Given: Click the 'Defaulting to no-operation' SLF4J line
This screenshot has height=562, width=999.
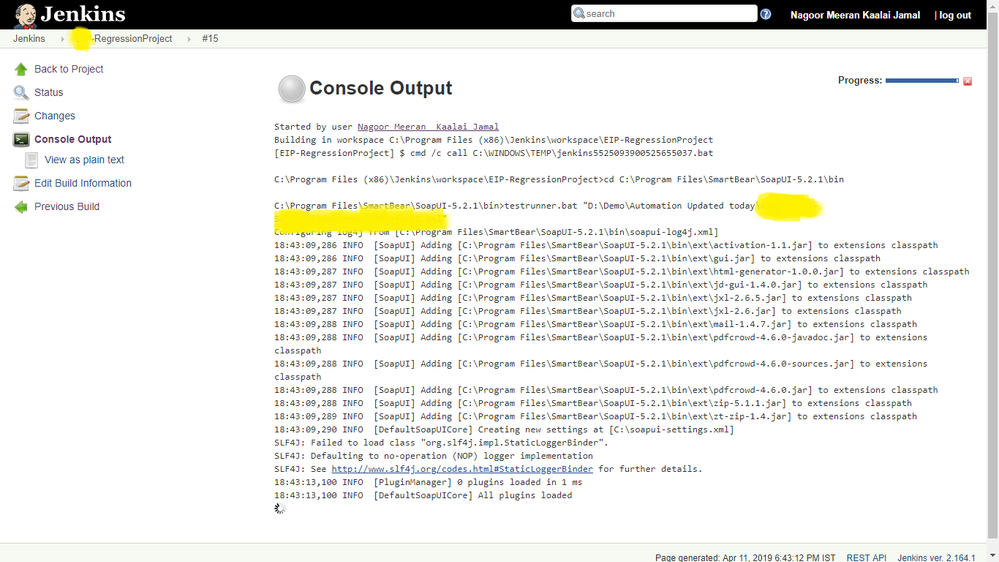Looking at the screenshot, I should coord(433,456).
